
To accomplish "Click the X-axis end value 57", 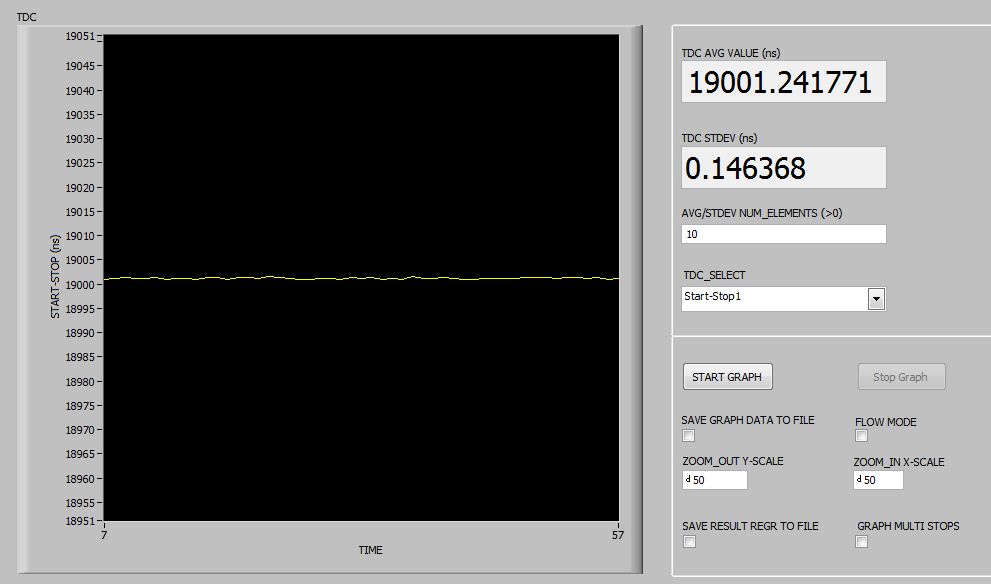I will pos(617,535).
